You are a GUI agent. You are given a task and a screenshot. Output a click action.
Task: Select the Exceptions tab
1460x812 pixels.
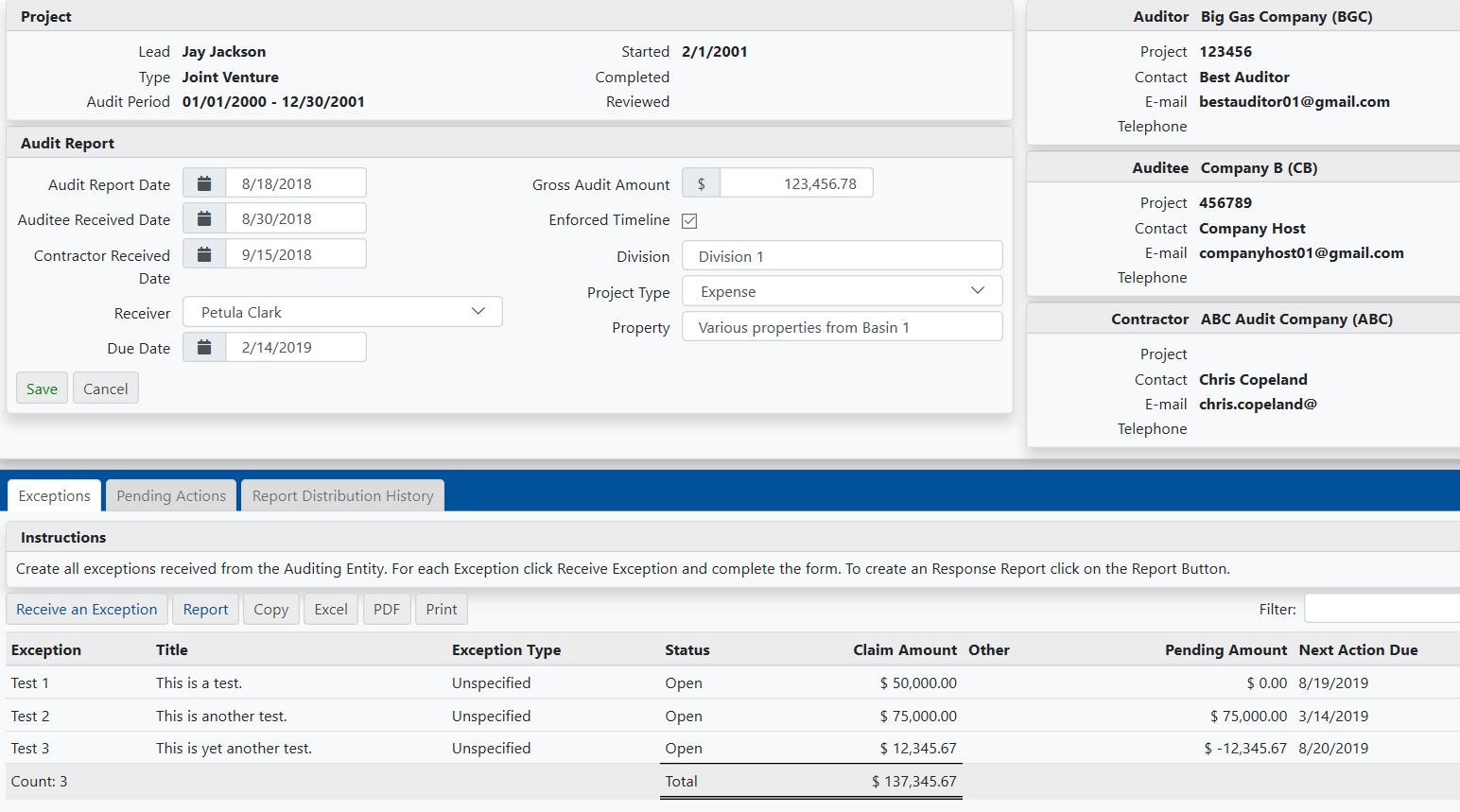click(x=54, y=495)
